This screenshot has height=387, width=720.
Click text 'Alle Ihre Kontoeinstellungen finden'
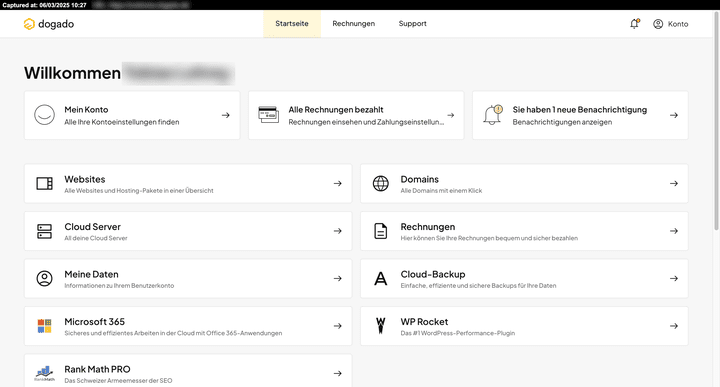click(122, 122)
